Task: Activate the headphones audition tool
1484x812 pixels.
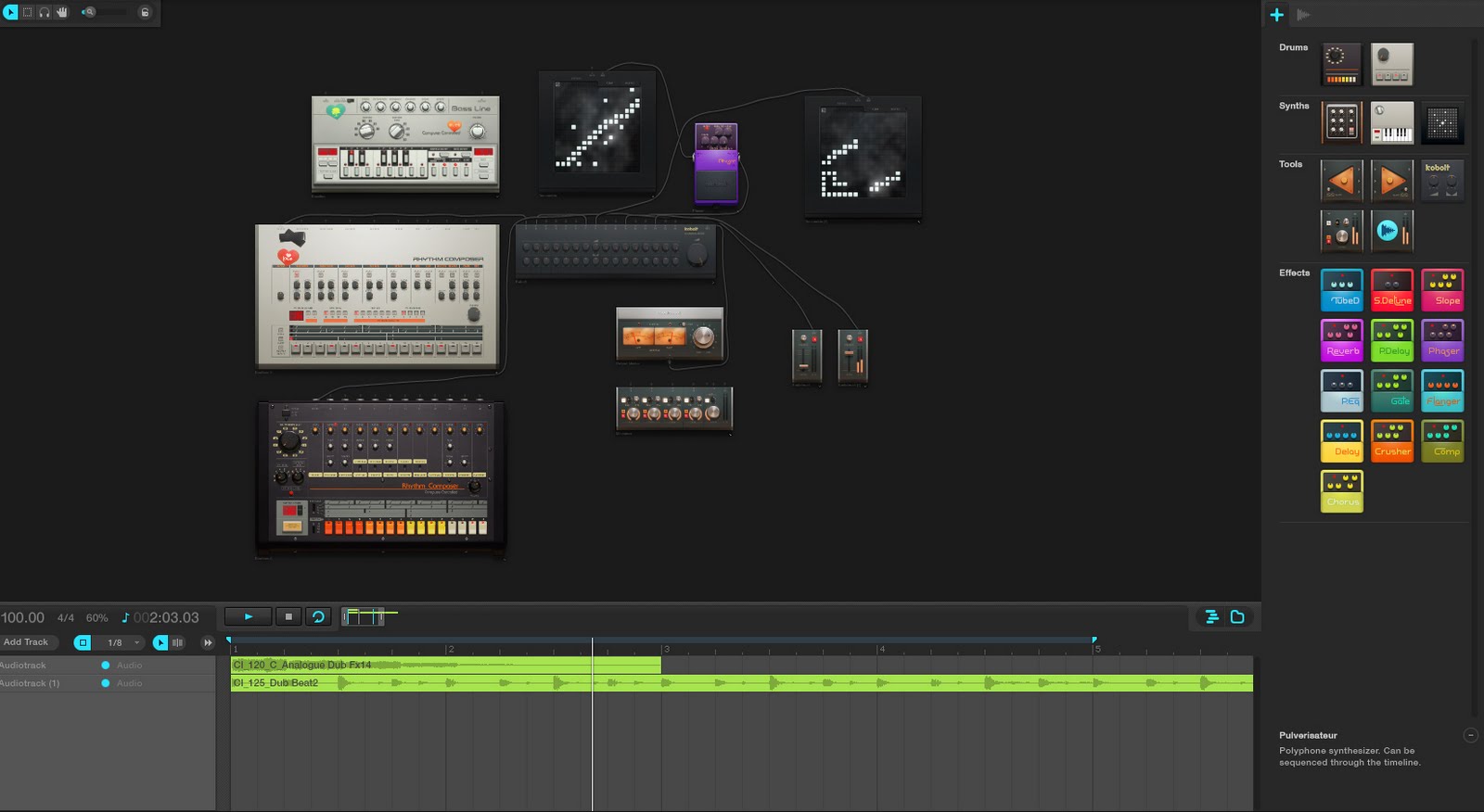Action: tap(45, 12)
